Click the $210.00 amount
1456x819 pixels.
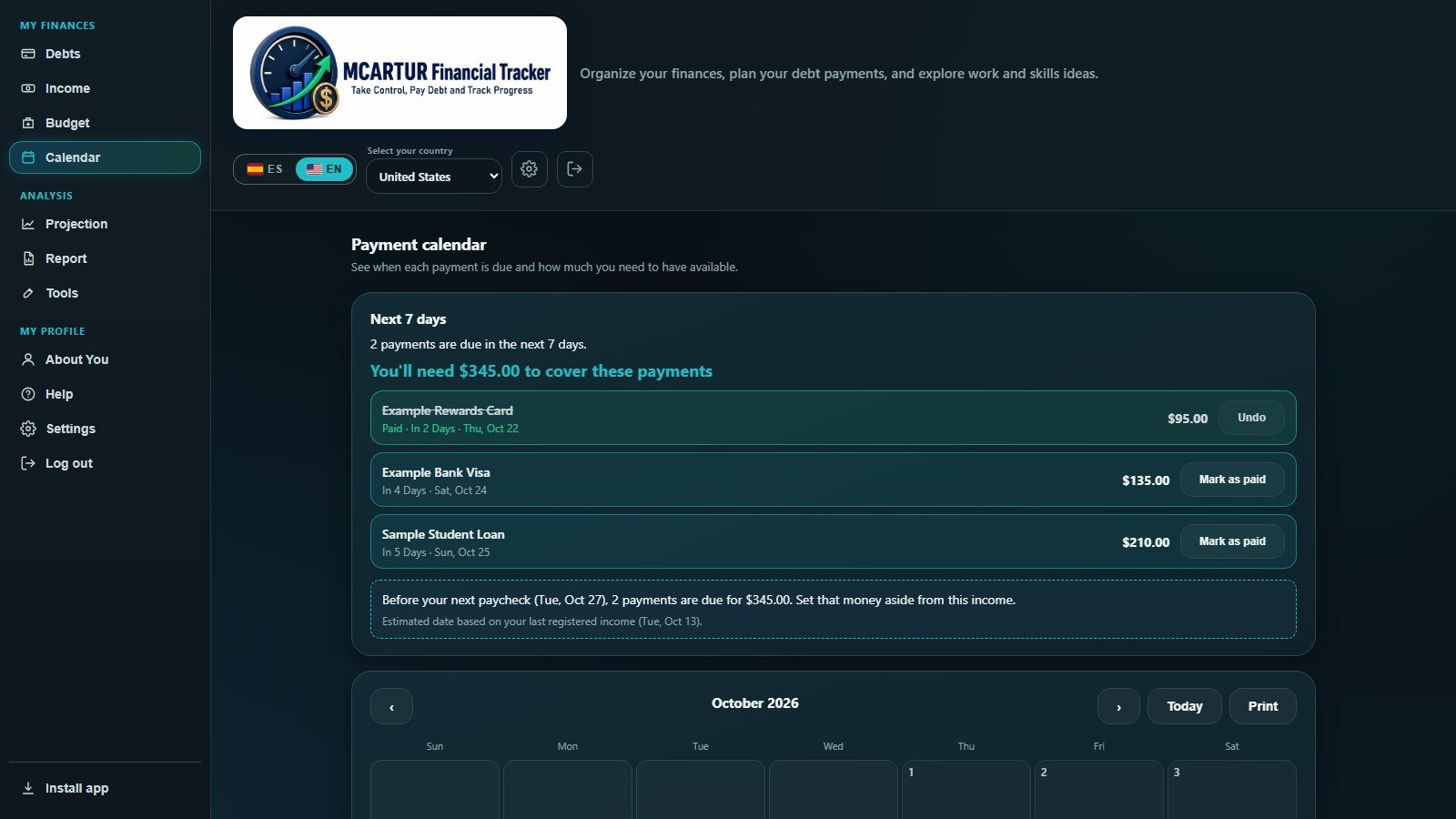click(1146, 542)
